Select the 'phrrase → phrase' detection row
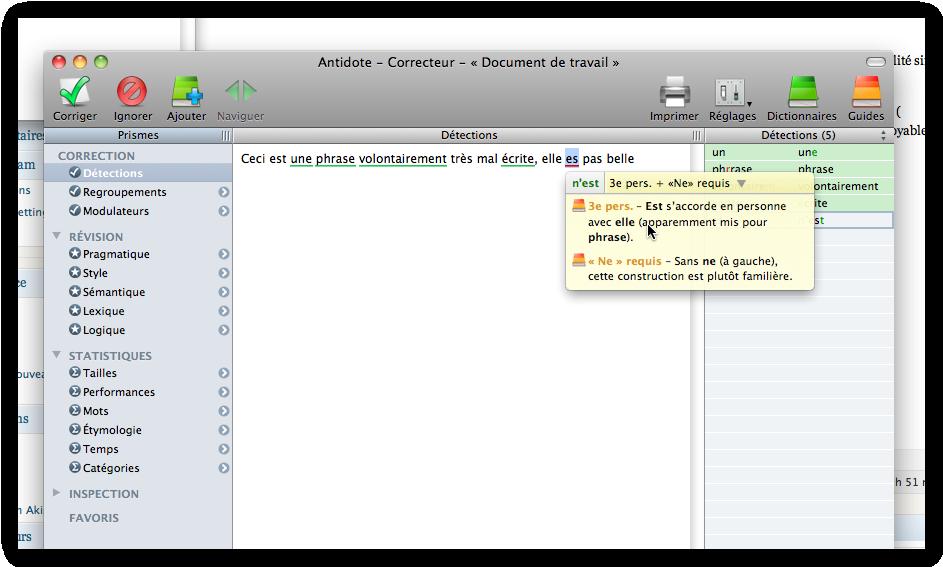Viewport: 943px width, 567px height. pyautogui.click(x=799, y=168)
